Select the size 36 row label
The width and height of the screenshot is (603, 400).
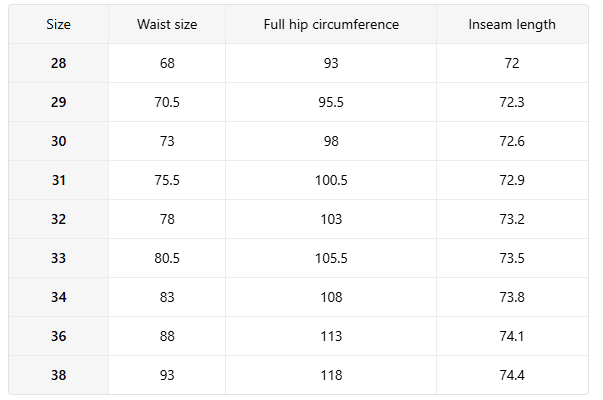click(58, 336)
